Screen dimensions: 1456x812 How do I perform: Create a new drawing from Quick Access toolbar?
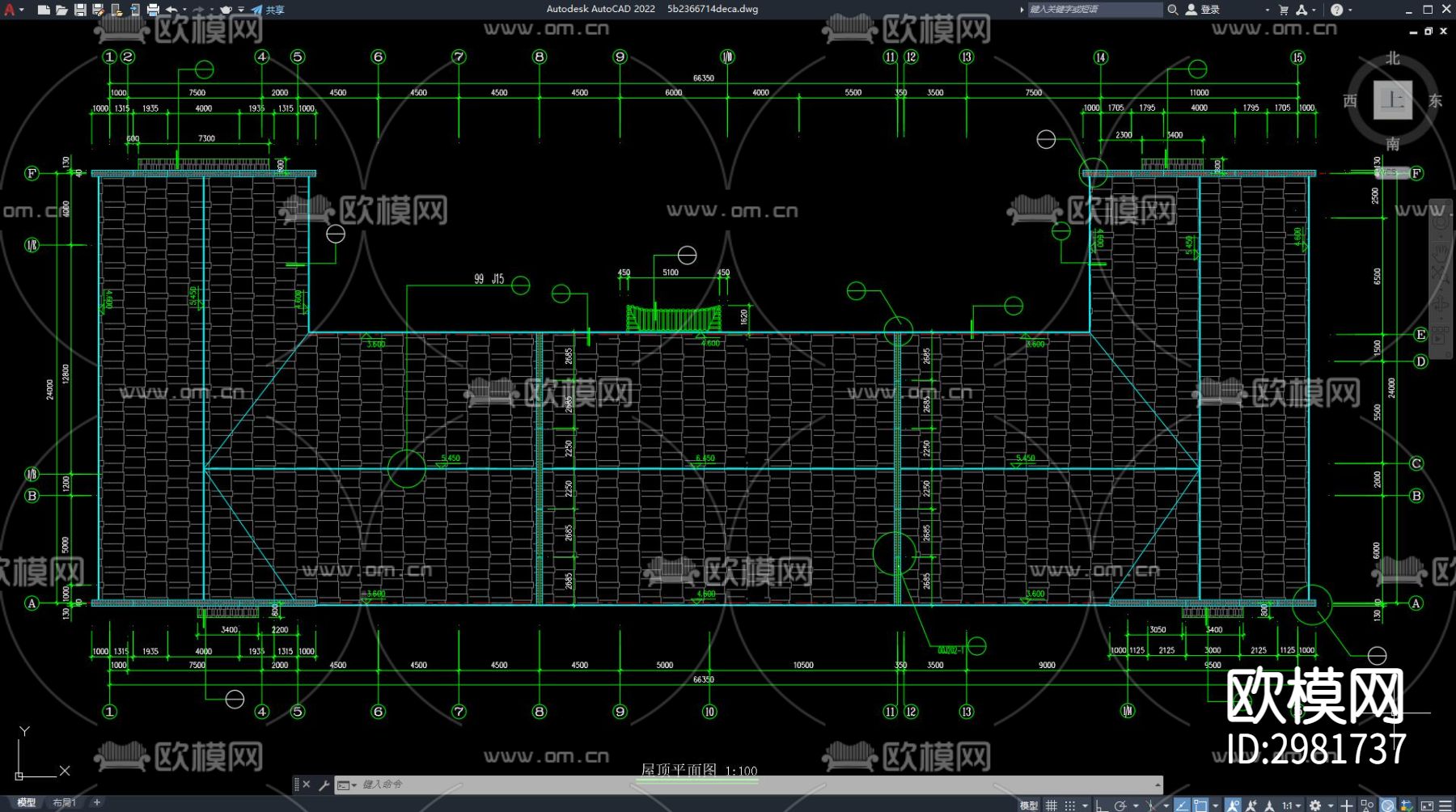[x=44, y=10]
